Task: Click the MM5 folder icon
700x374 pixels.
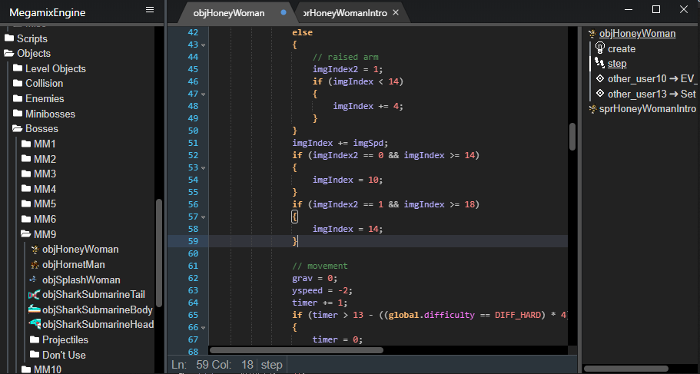Action: [26, 204]
